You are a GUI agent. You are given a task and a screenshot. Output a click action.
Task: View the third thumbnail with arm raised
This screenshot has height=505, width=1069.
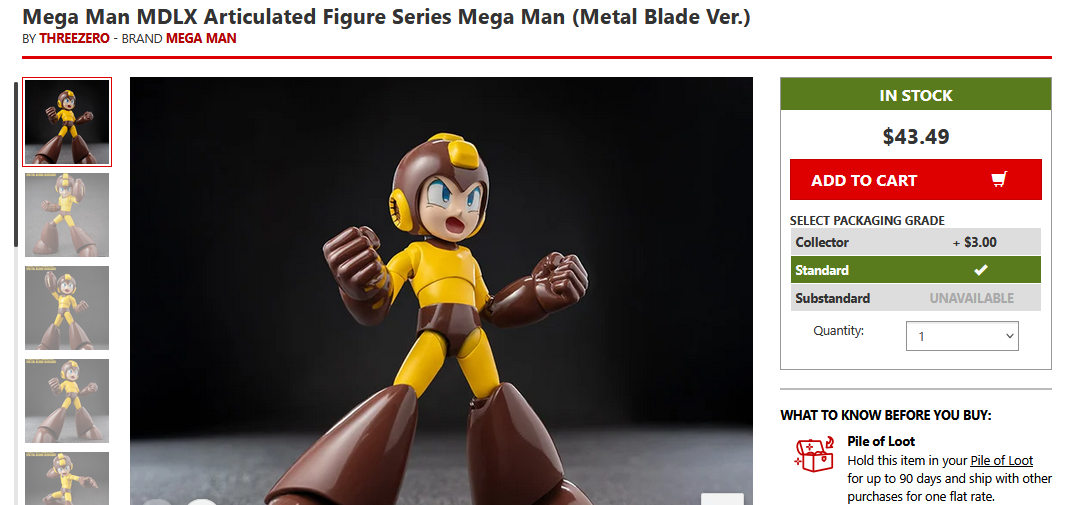click(x=67, y=308)
